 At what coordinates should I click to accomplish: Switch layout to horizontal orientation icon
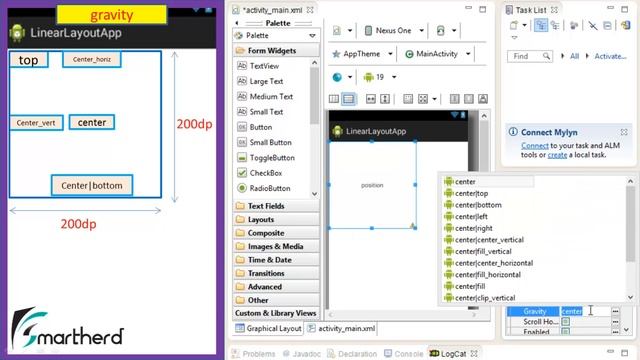pyautogui.click(x=334, y=99)
